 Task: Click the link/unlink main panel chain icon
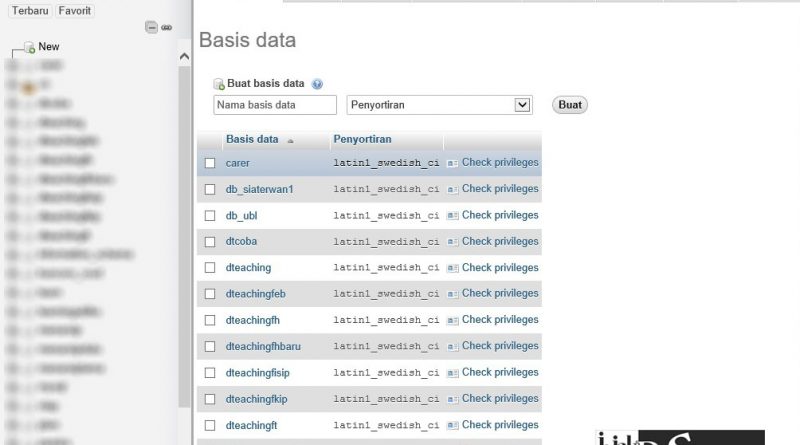point(166,28)
